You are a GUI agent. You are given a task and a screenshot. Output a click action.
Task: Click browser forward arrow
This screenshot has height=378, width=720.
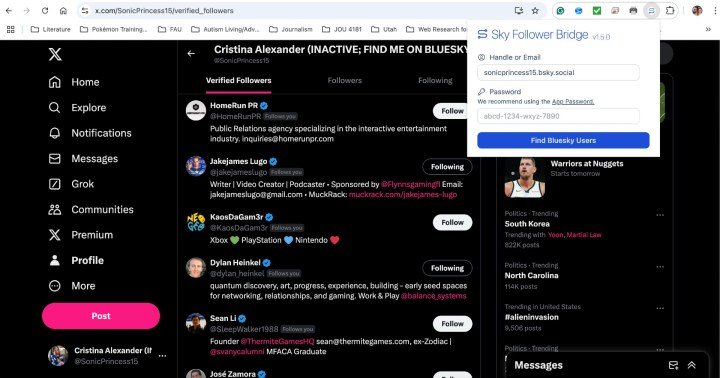(x=27, y=10)
